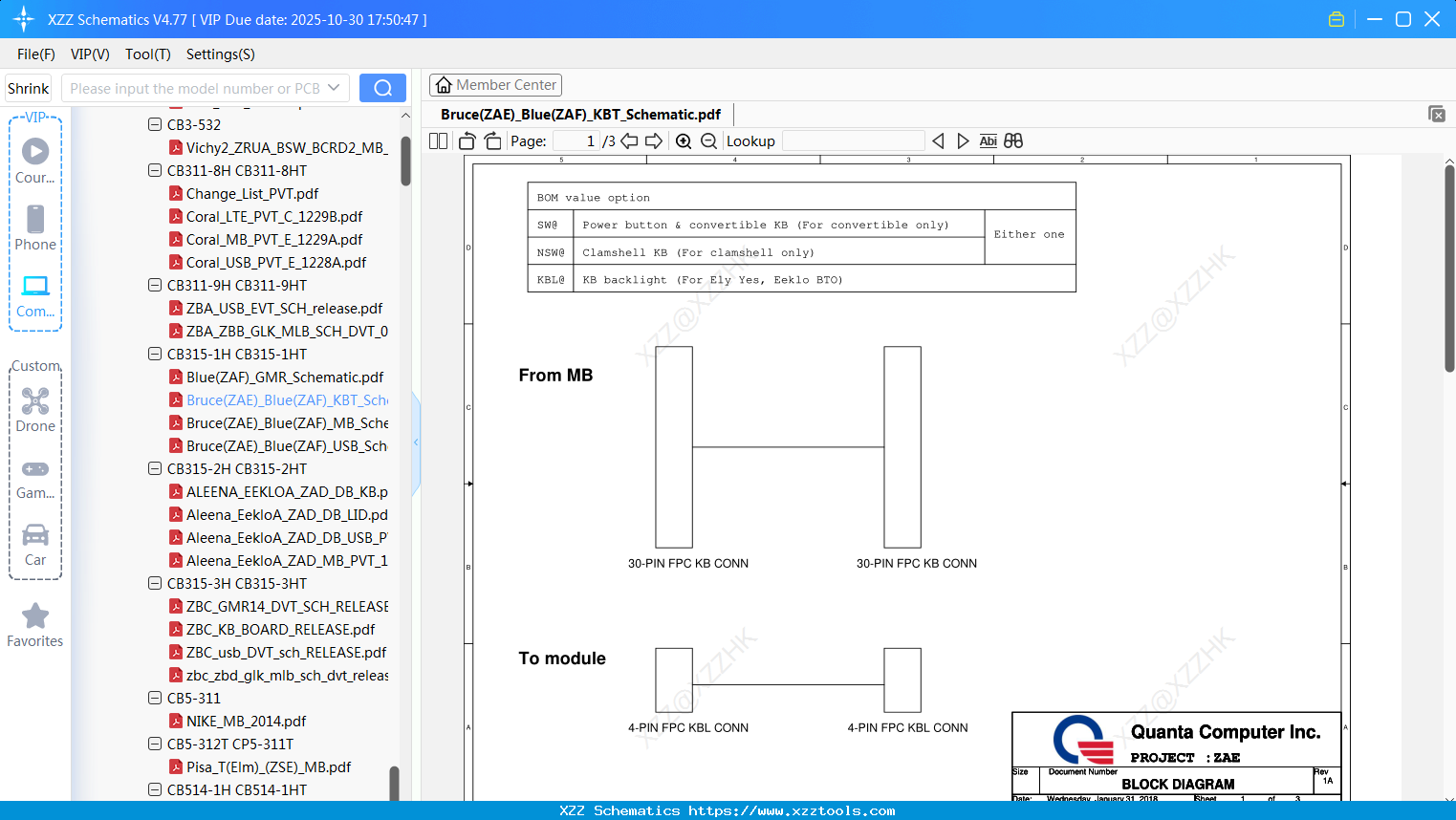Collapse the CB311-8H CB311-8HT folder
Image resolution: width=1456 pixels, height=820 pixels.
coord(155,170)
